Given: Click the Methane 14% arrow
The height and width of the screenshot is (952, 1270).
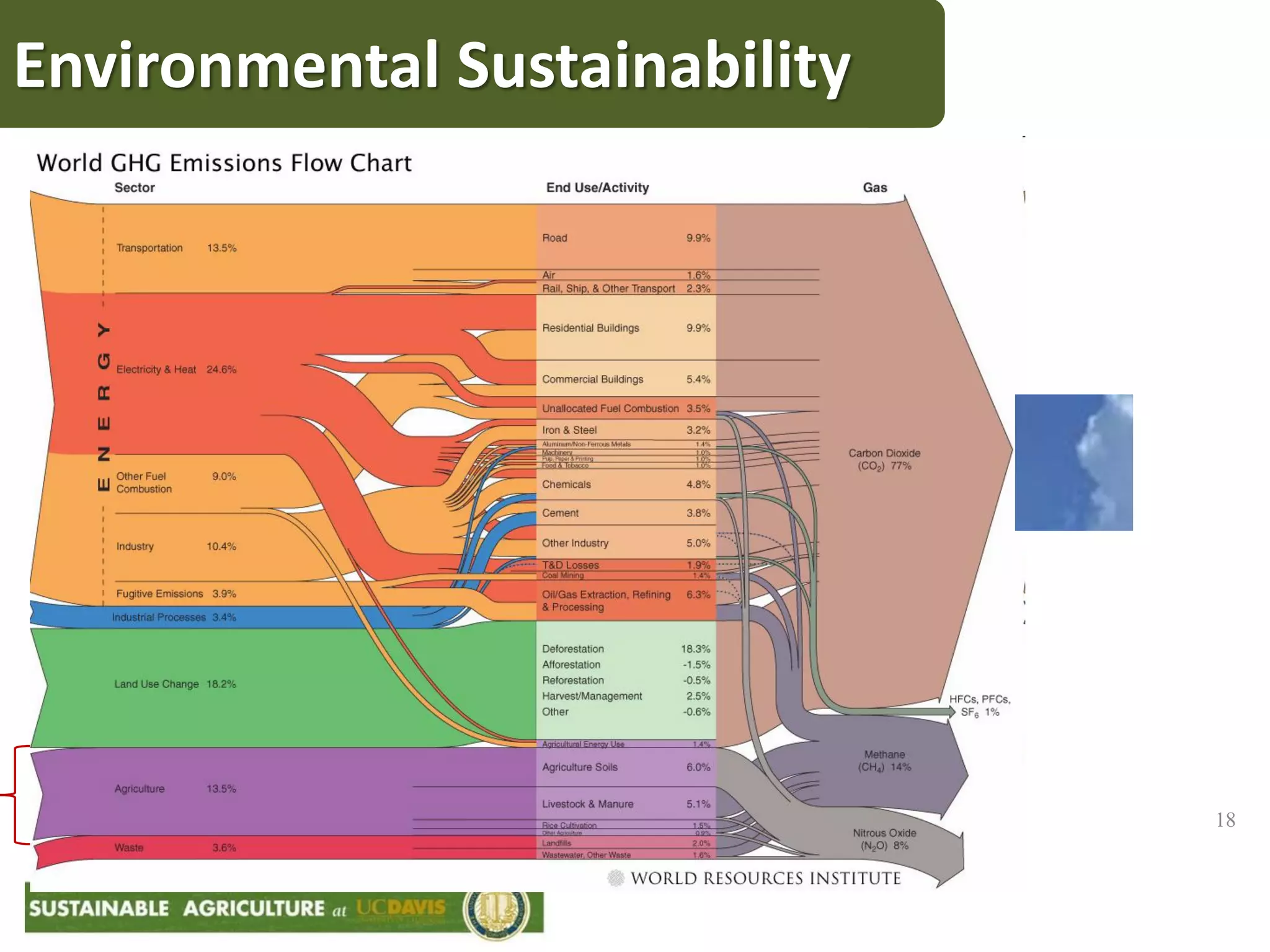Looking at the screenshot, I should (884, 761).
